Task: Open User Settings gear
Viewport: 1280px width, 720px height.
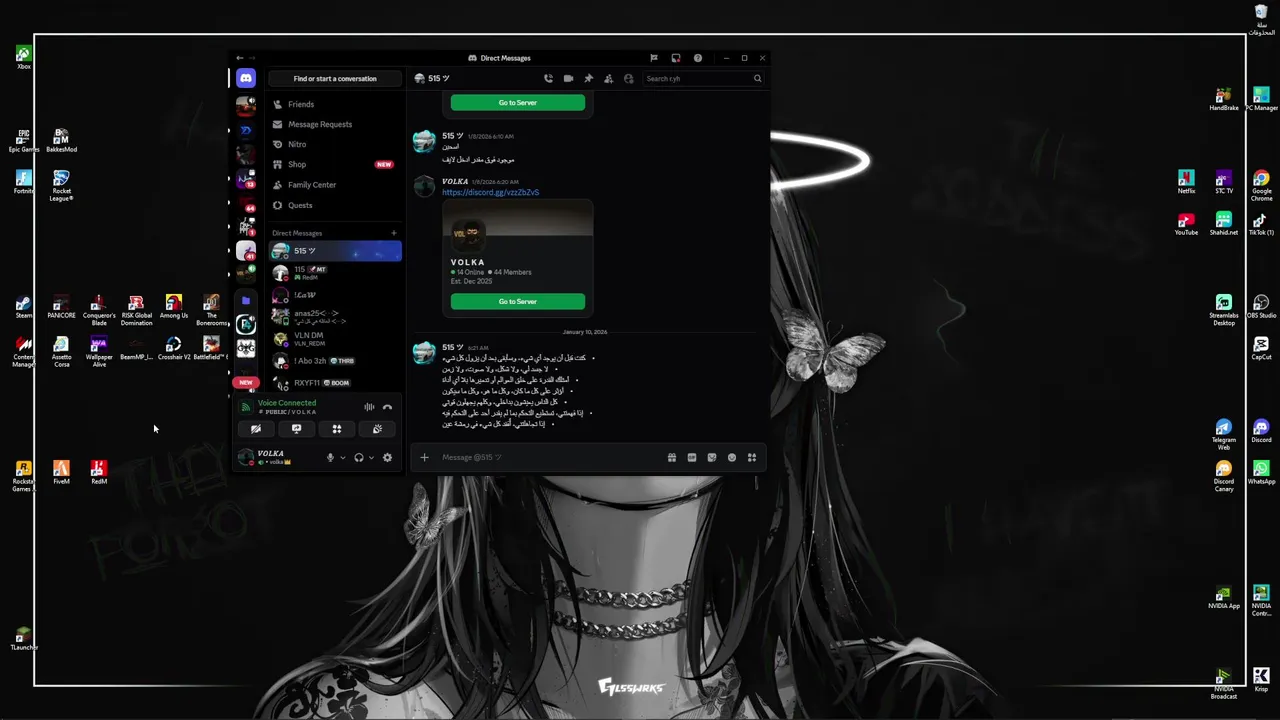Action: coord(387,458)
